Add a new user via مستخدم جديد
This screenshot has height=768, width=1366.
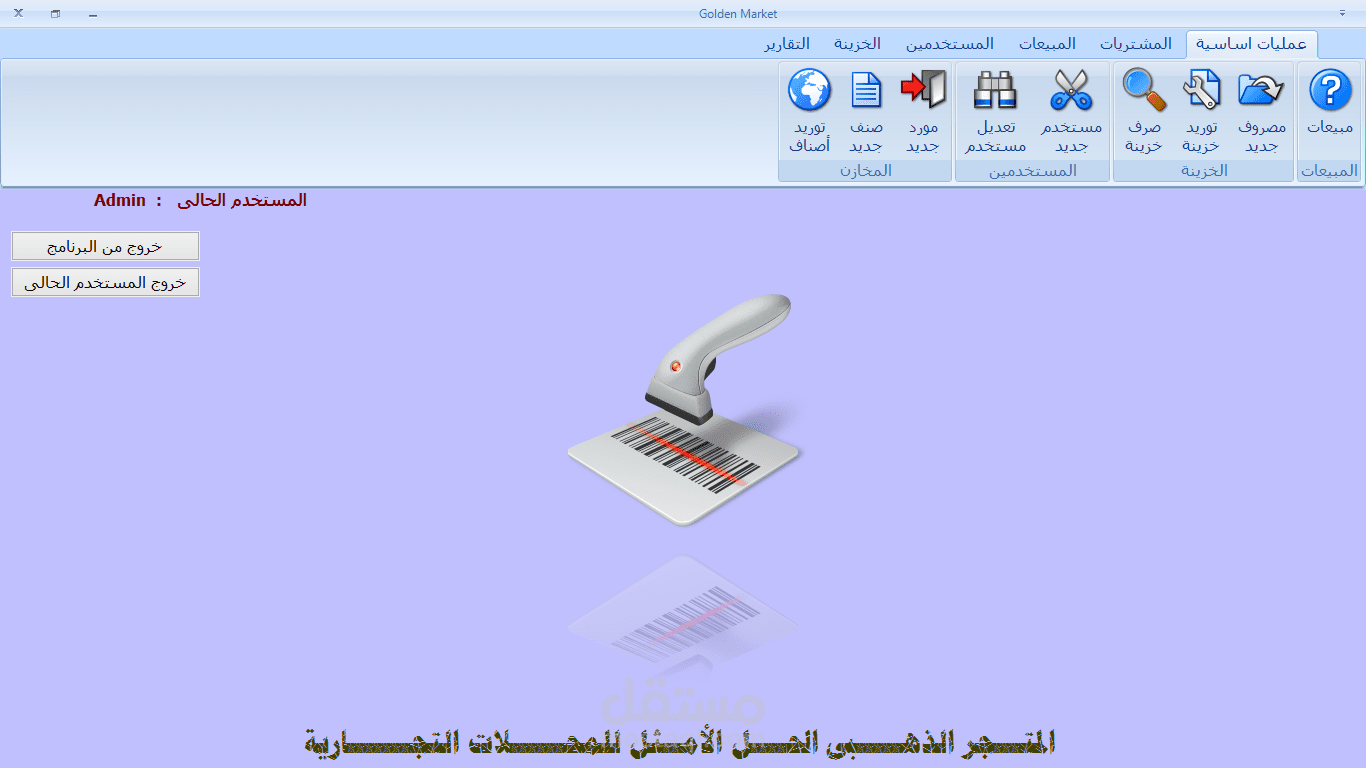point(1071,111)
